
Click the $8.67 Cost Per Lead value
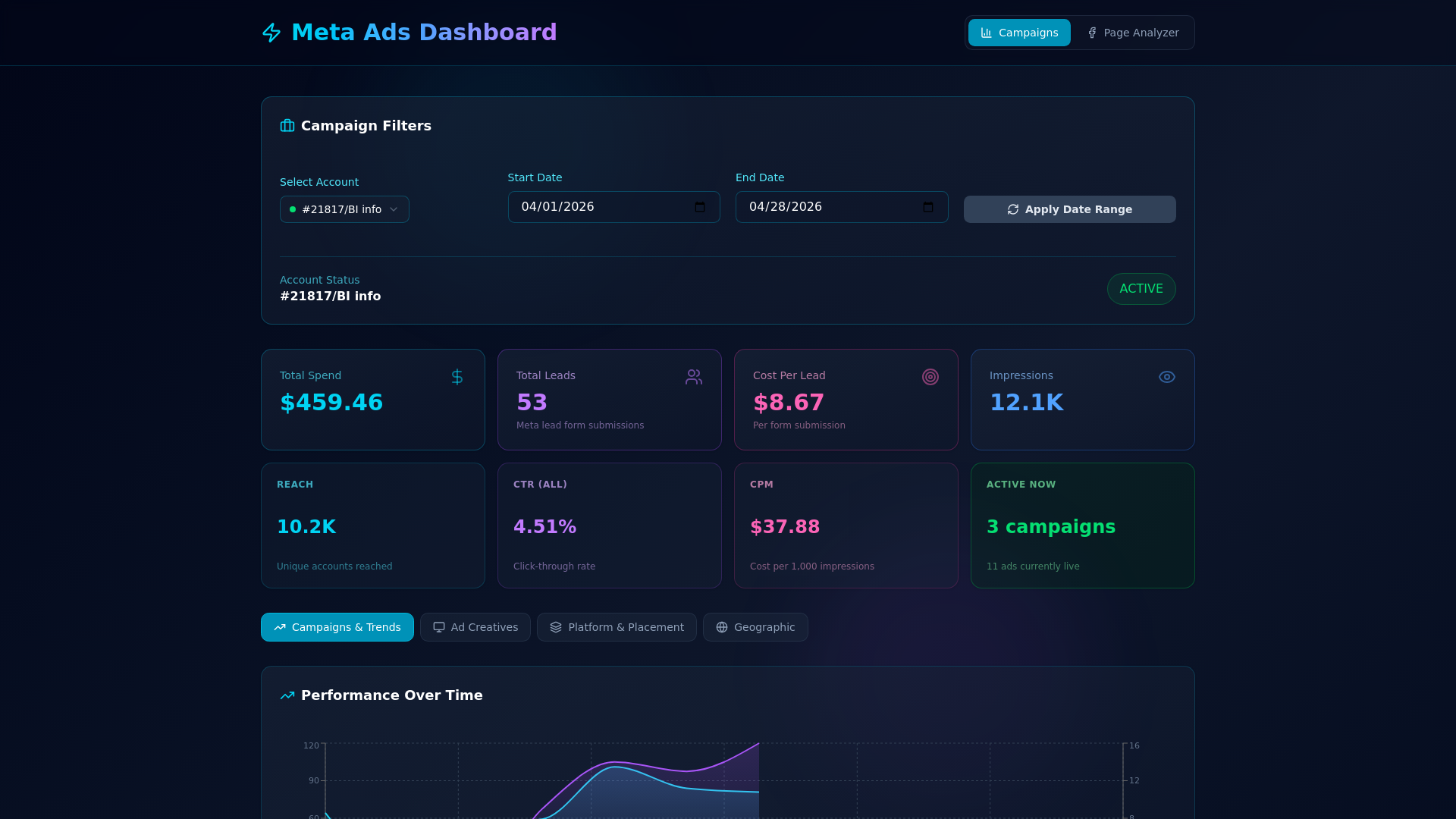789,403
